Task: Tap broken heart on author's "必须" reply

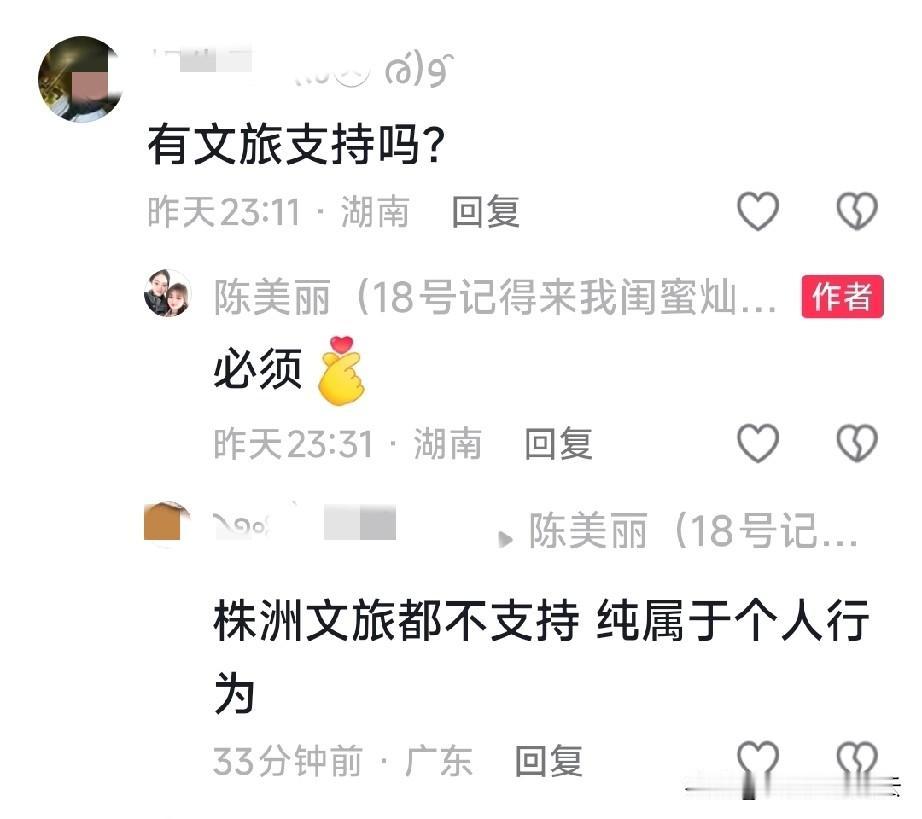Action: pos(857,442)
